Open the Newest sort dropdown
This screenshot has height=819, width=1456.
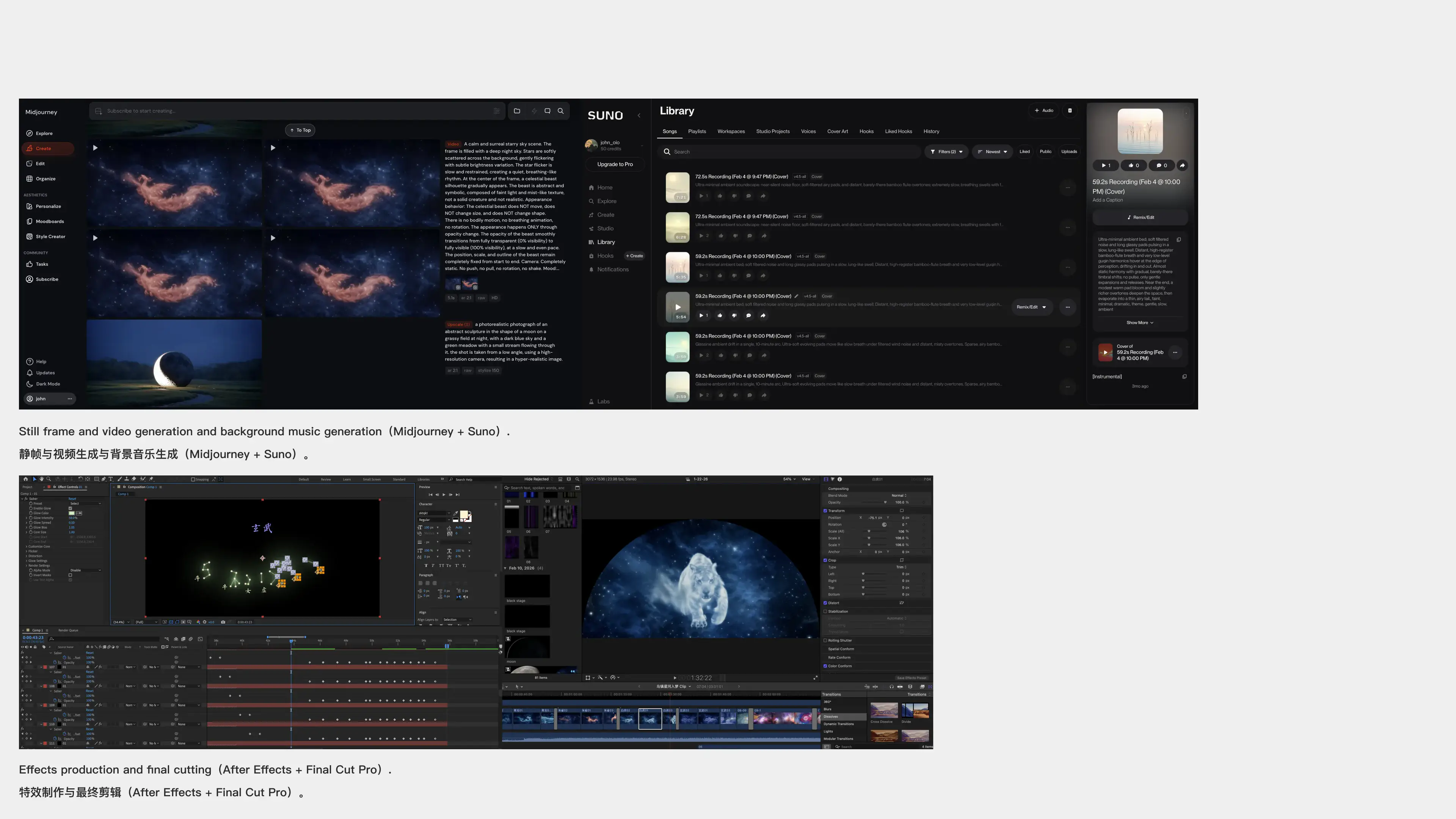(x=993, y=152)
